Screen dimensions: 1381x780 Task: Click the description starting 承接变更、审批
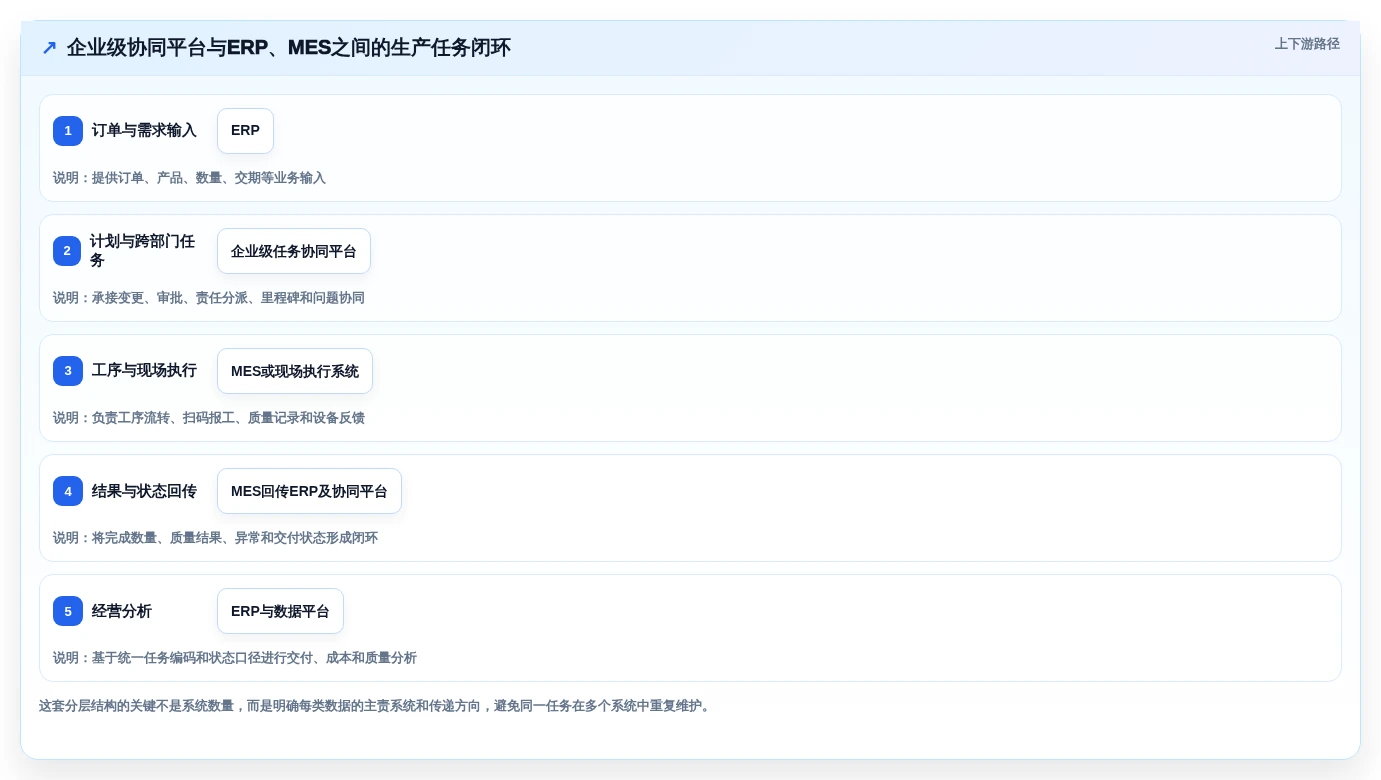pyautogui.click(x=209, y=298)
